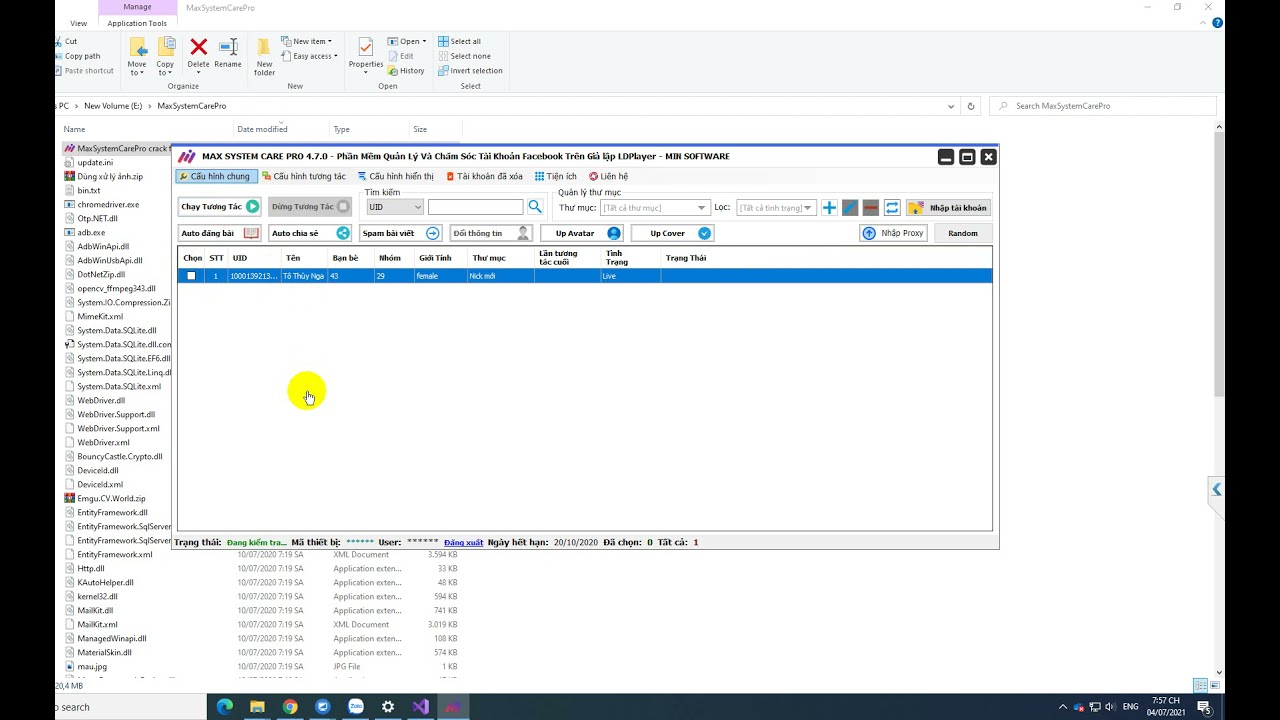This screenshot has width=1280, height=720.
Task: Click History in Explorer ribbon
Action: tap(407, 71)
